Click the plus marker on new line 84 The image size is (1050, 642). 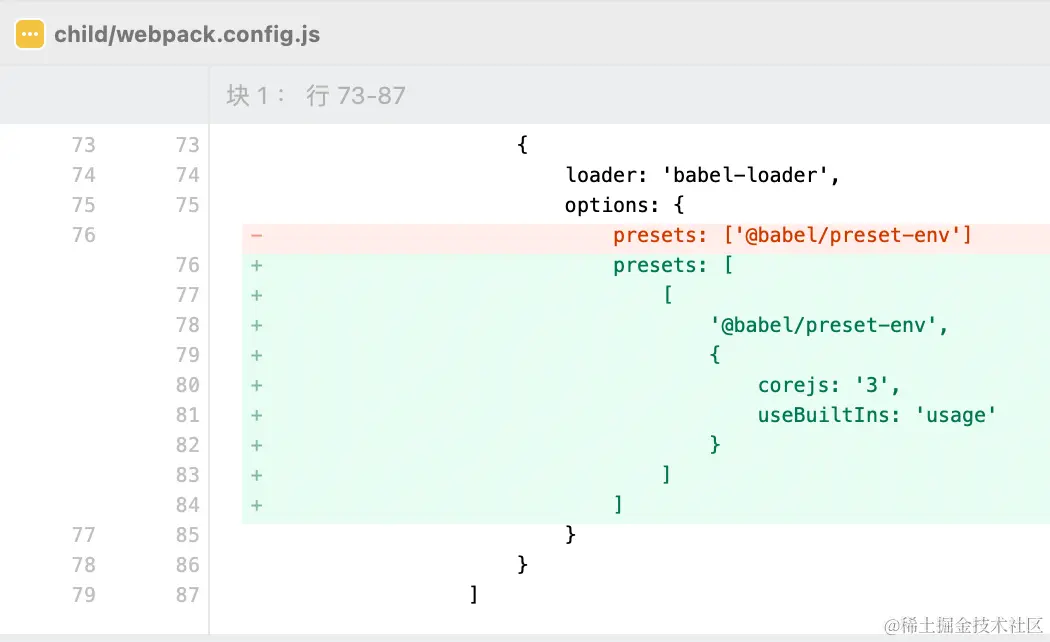[256, 505]
